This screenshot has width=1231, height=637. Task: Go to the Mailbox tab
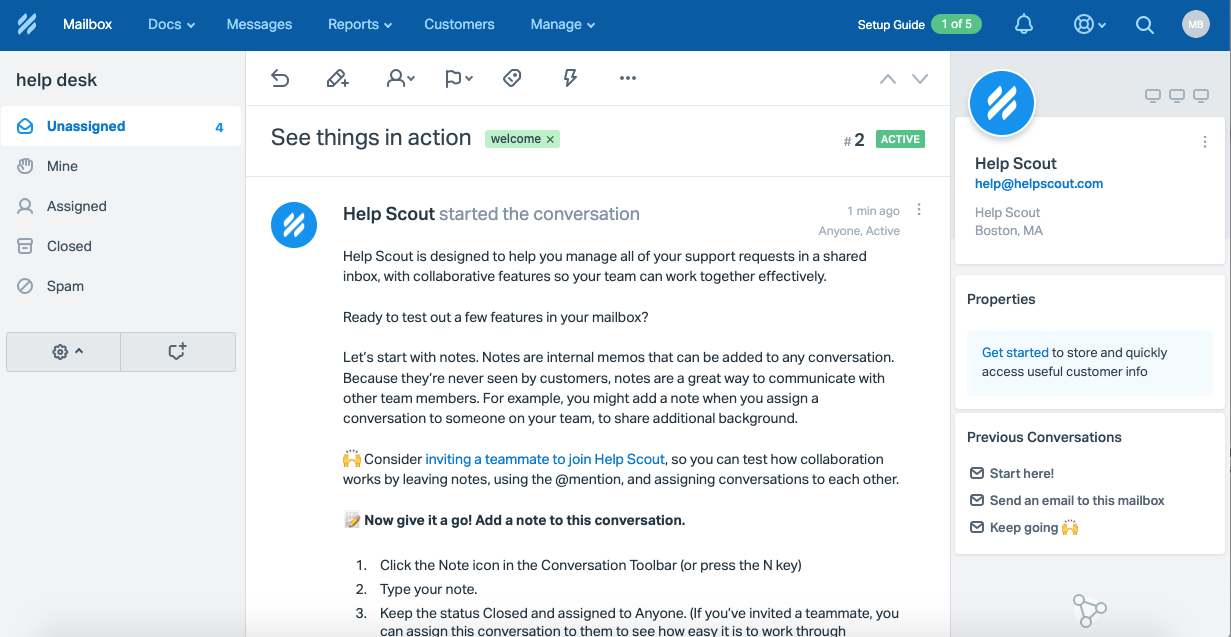click(88, 24)
